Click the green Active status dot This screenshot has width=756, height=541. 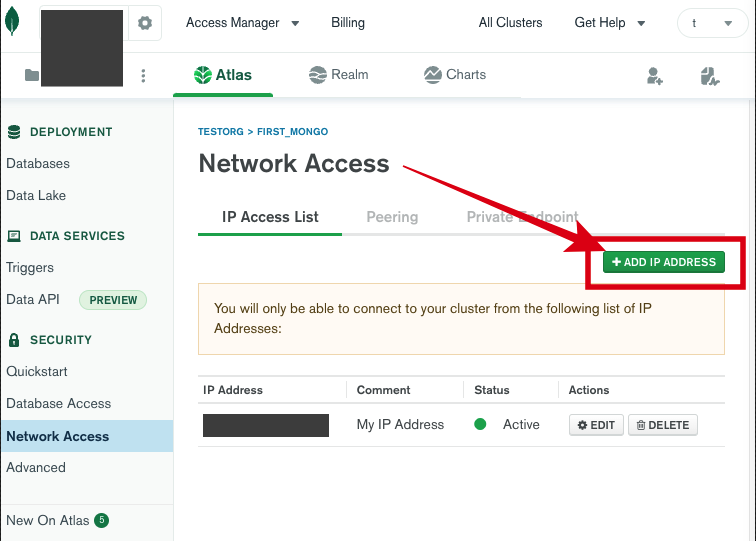click(x=480, y=424)
